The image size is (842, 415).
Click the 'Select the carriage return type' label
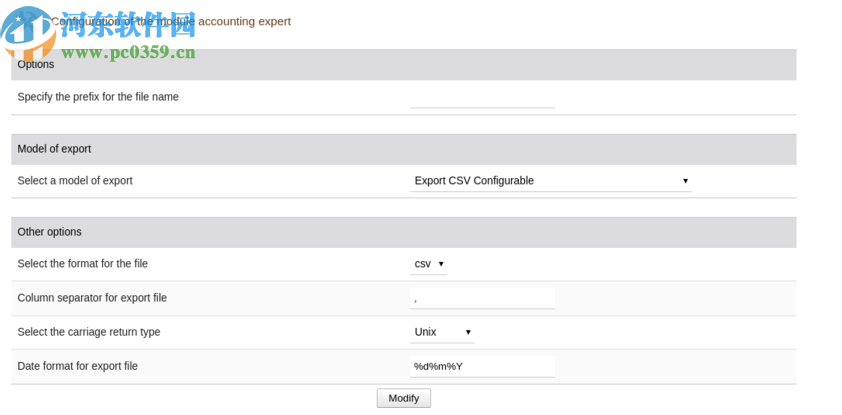(x=88, y=332)
